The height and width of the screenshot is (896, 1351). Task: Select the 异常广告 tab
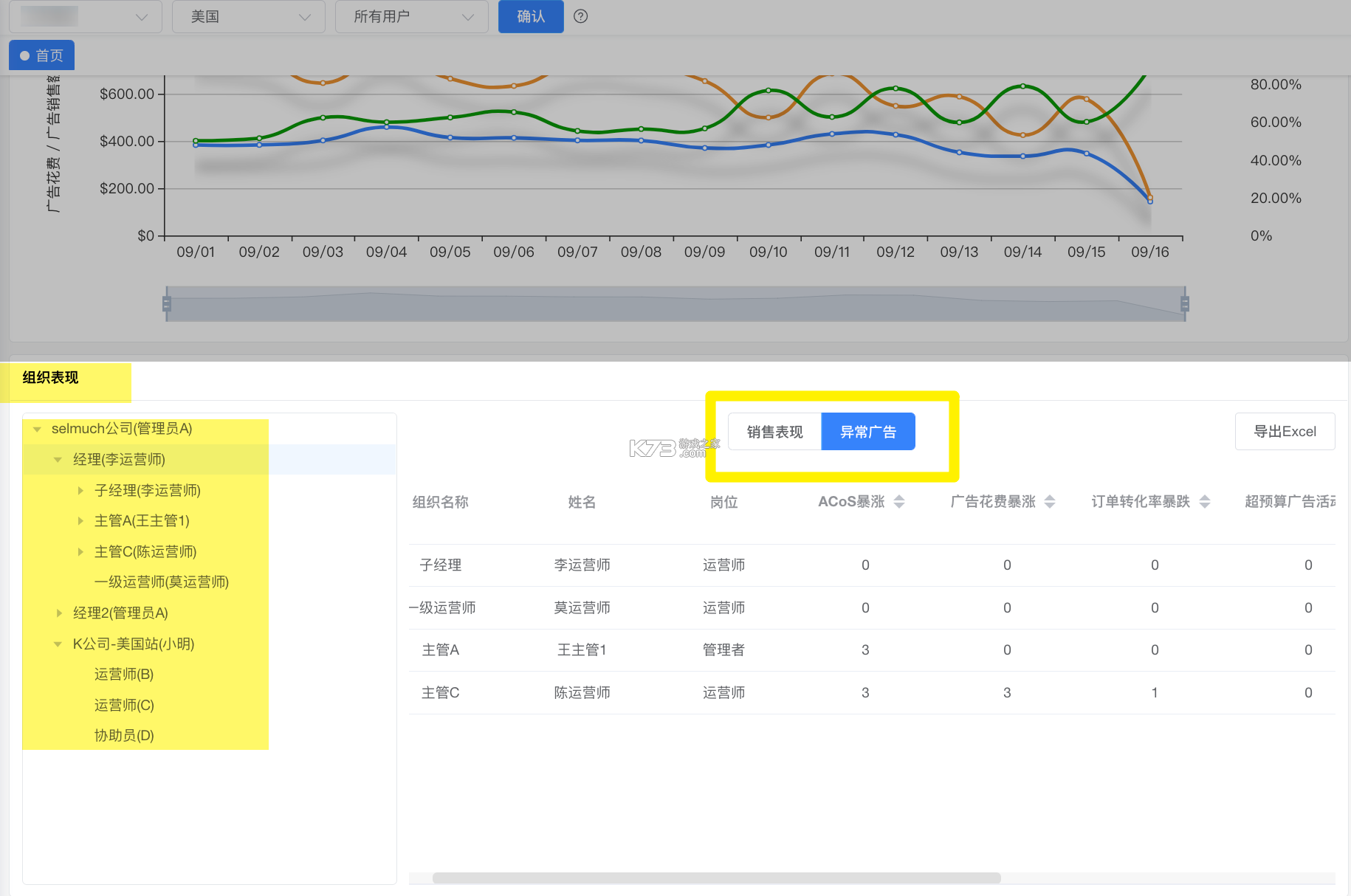[868, 432]
